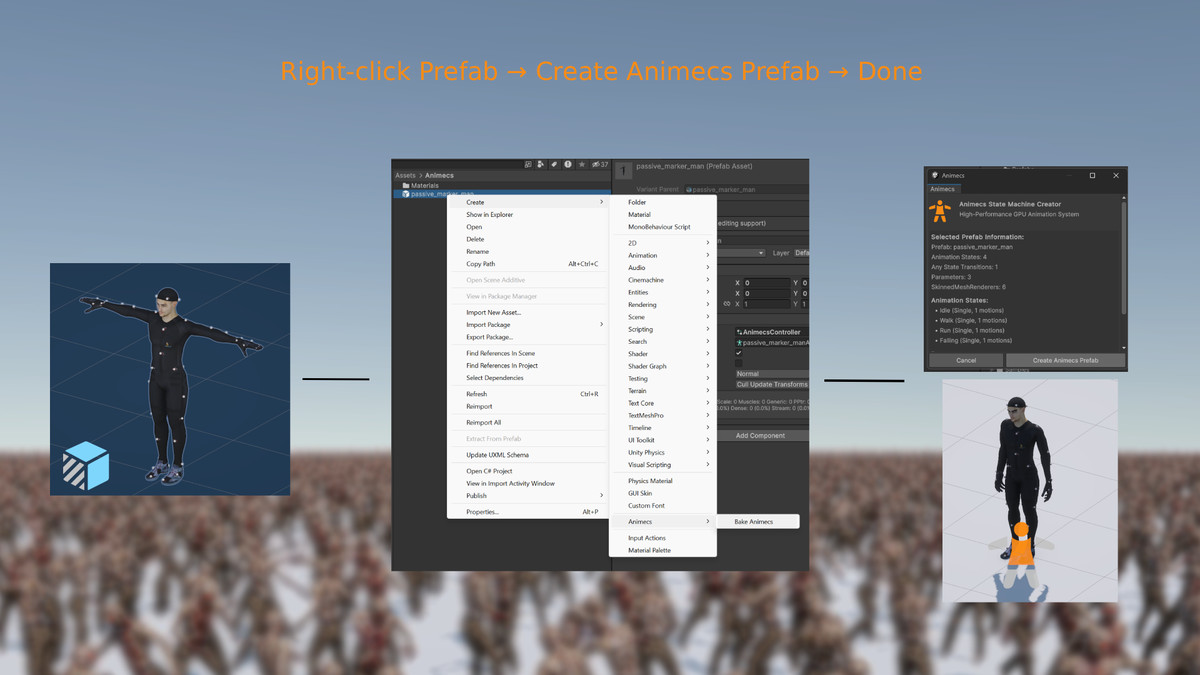Expand the Animecs submenu entry

[663, 521]
